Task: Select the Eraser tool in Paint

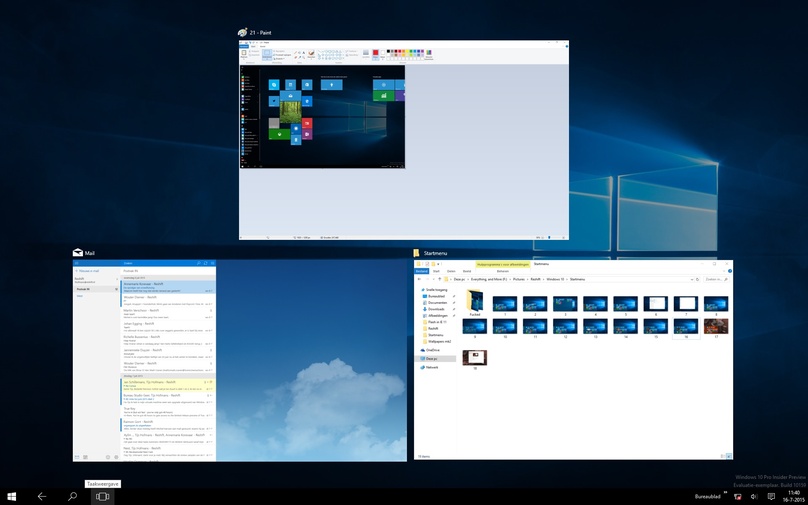Action: [x=296, y=57]
